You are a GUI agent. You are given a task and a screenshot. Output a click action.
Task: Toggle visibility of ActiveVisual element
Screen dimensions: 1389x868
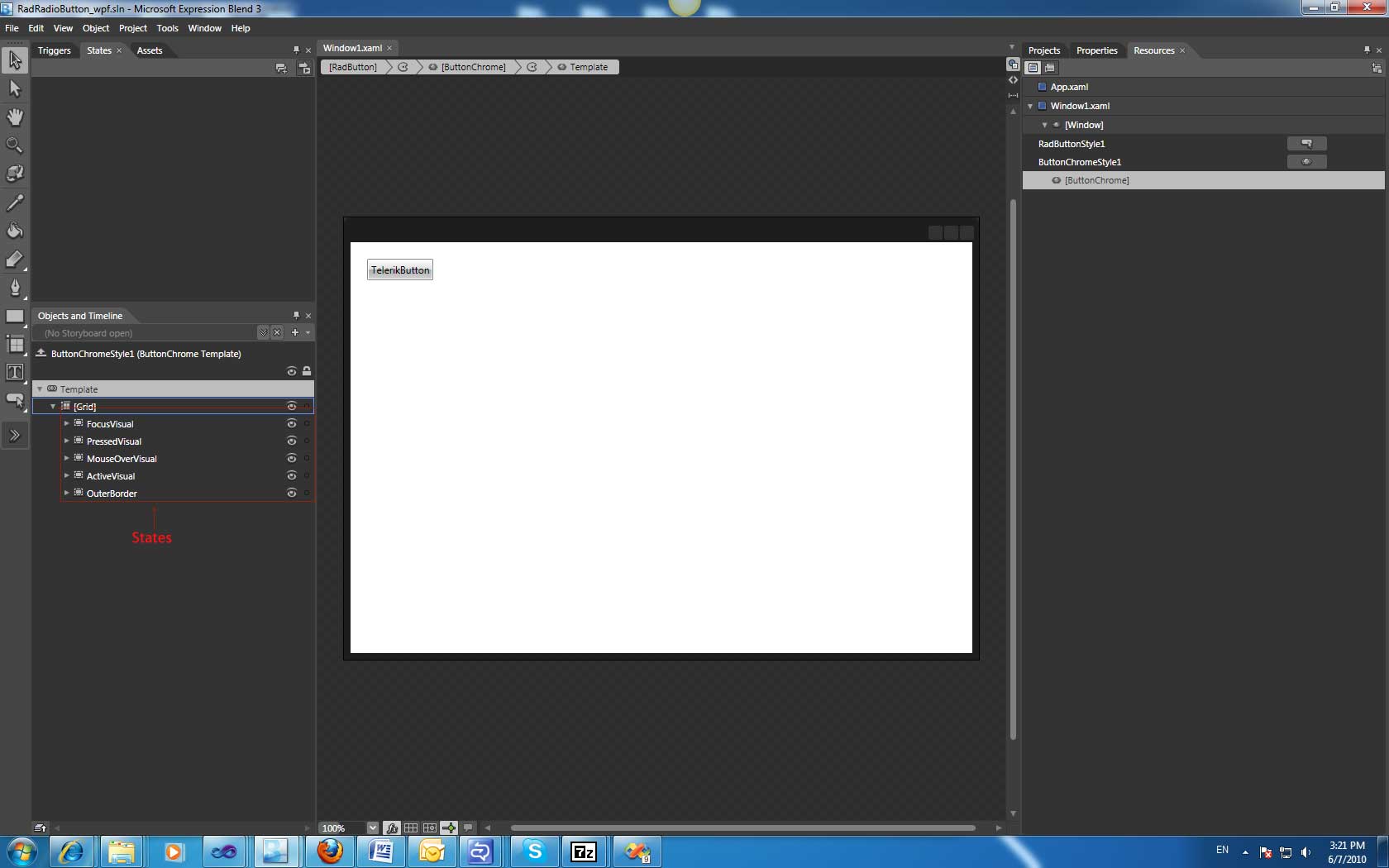click(291, 475)
